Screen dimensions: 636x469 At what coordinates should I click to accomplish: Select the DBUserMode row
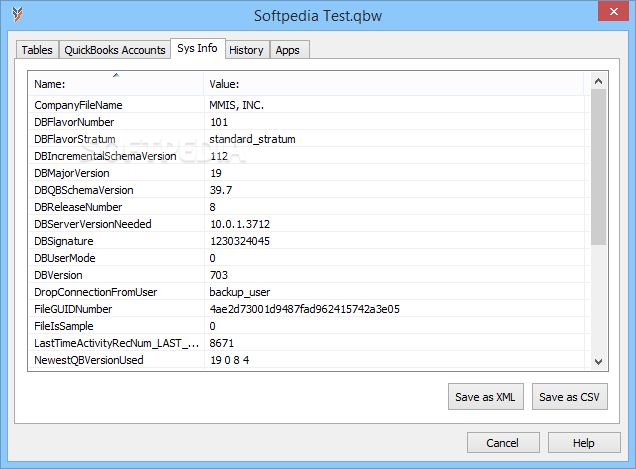pyautogui.click(x=309, y=258)
